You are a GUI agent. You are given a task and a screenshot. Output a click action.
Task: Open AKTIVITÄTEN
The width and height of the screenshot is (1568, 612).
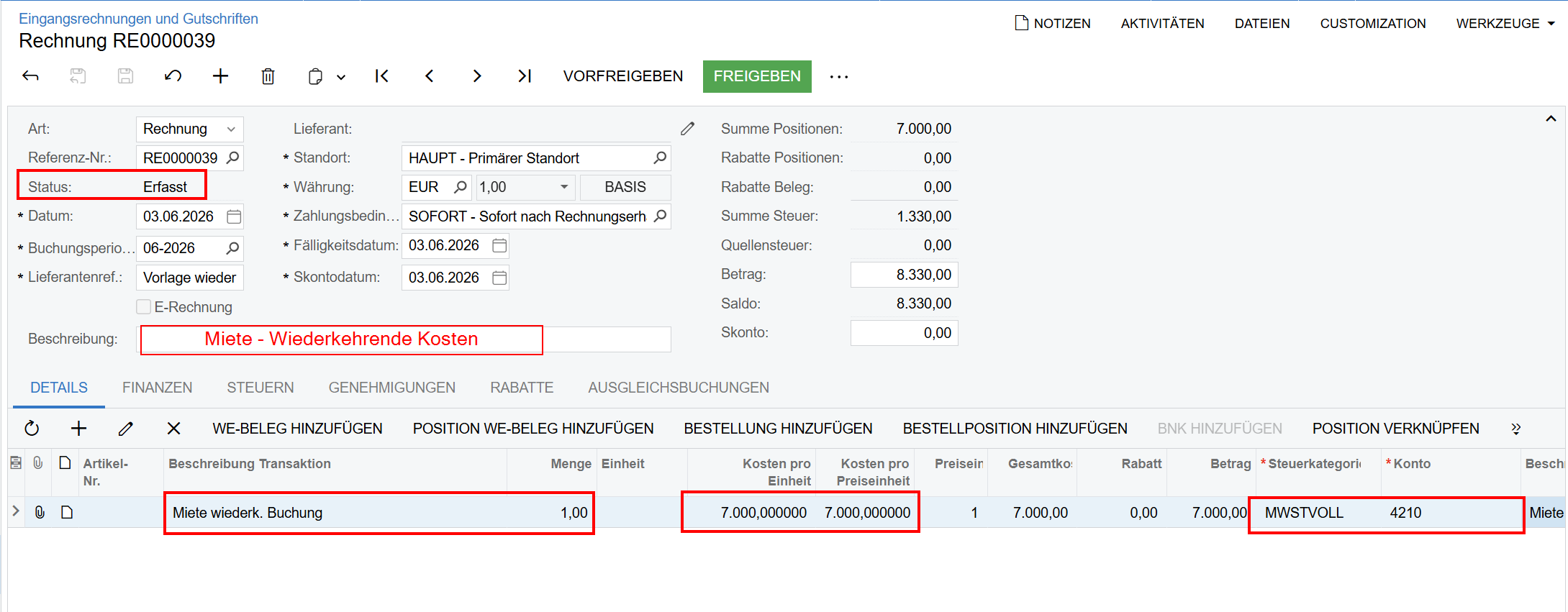[x=1162, y=23]
